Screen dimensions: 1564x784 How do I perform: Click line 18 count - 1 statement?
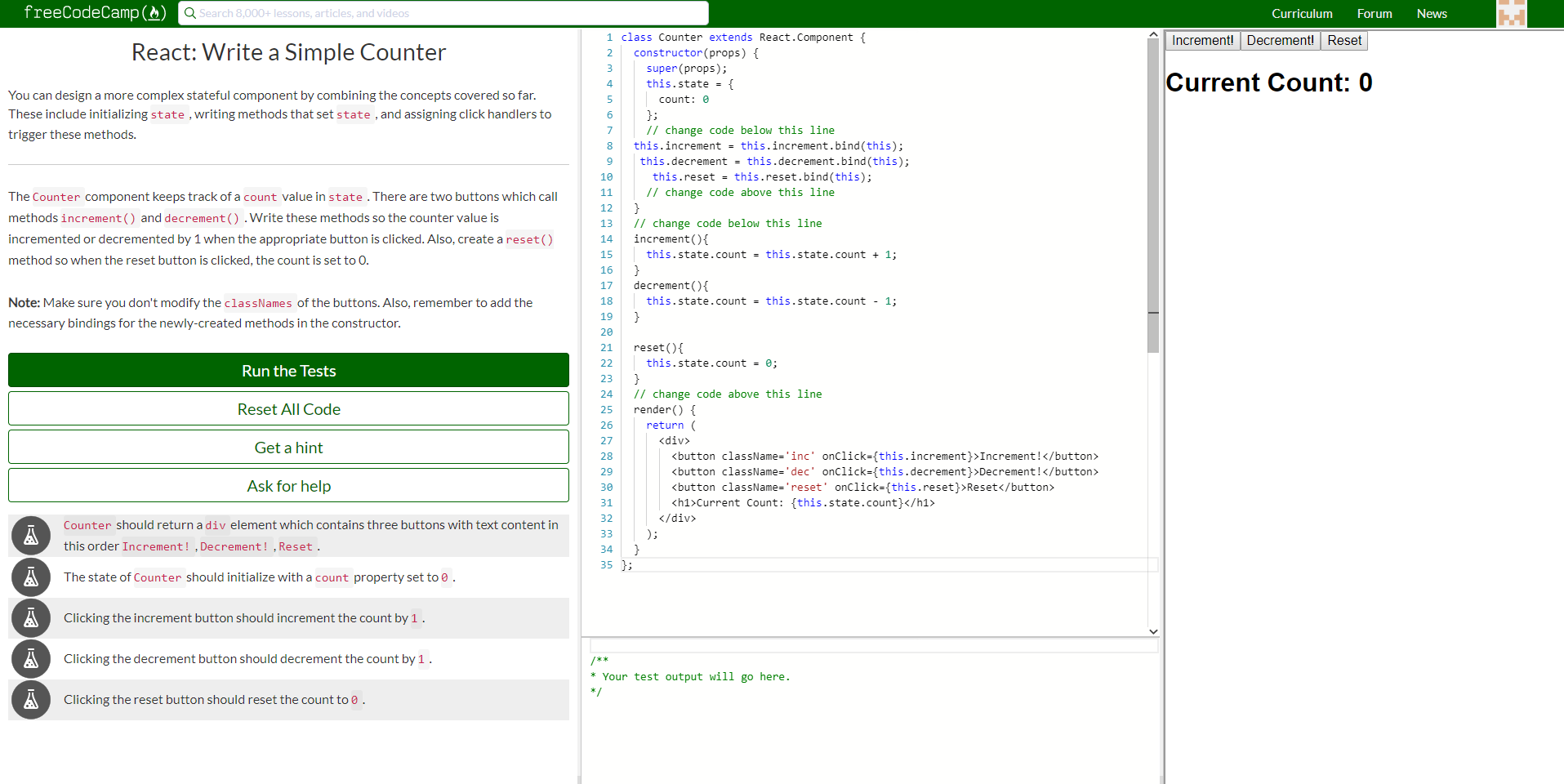(771, 301)
